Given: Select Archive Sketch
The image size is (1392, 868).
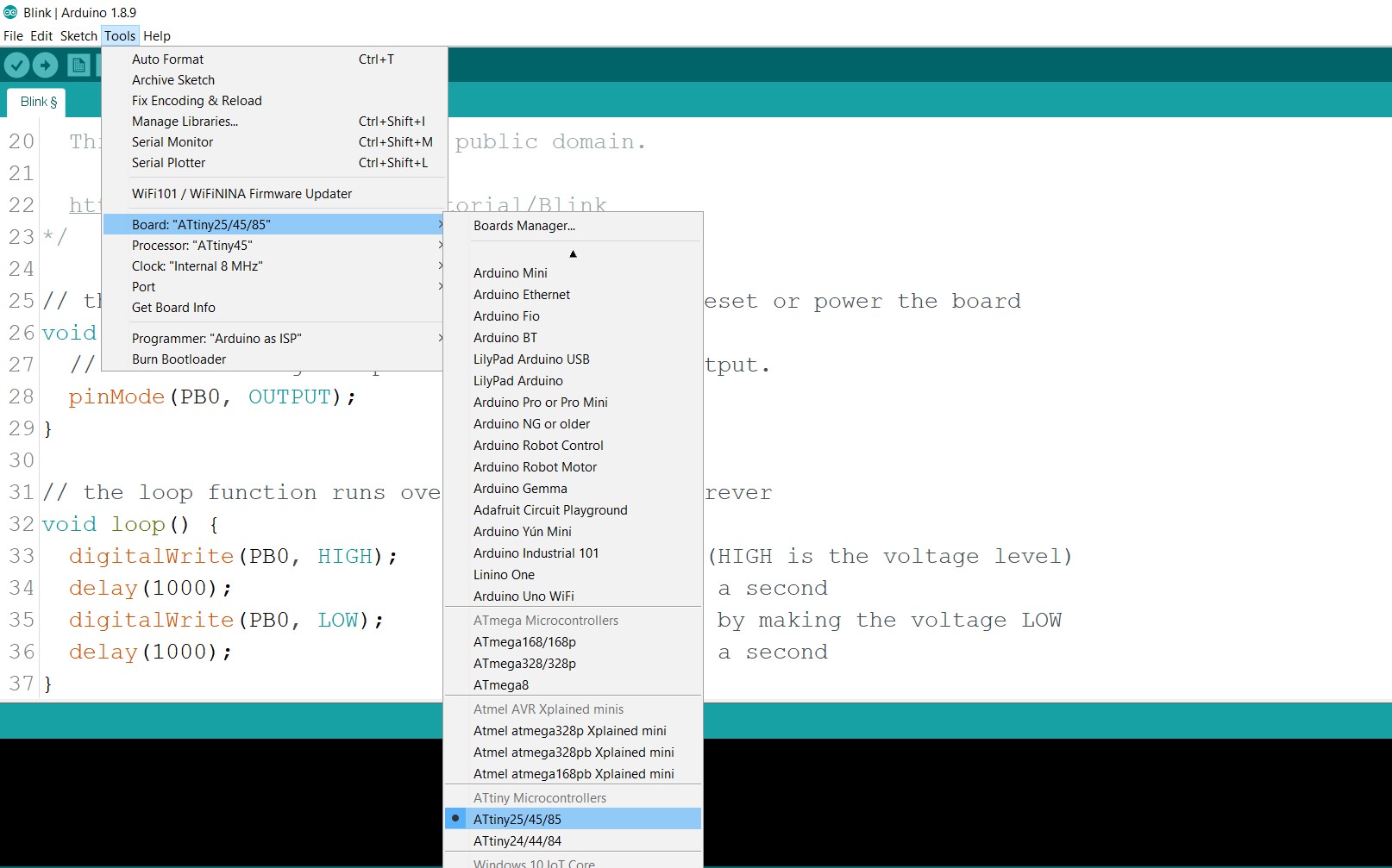Looking at the screenshot, I should pos(274,80).
